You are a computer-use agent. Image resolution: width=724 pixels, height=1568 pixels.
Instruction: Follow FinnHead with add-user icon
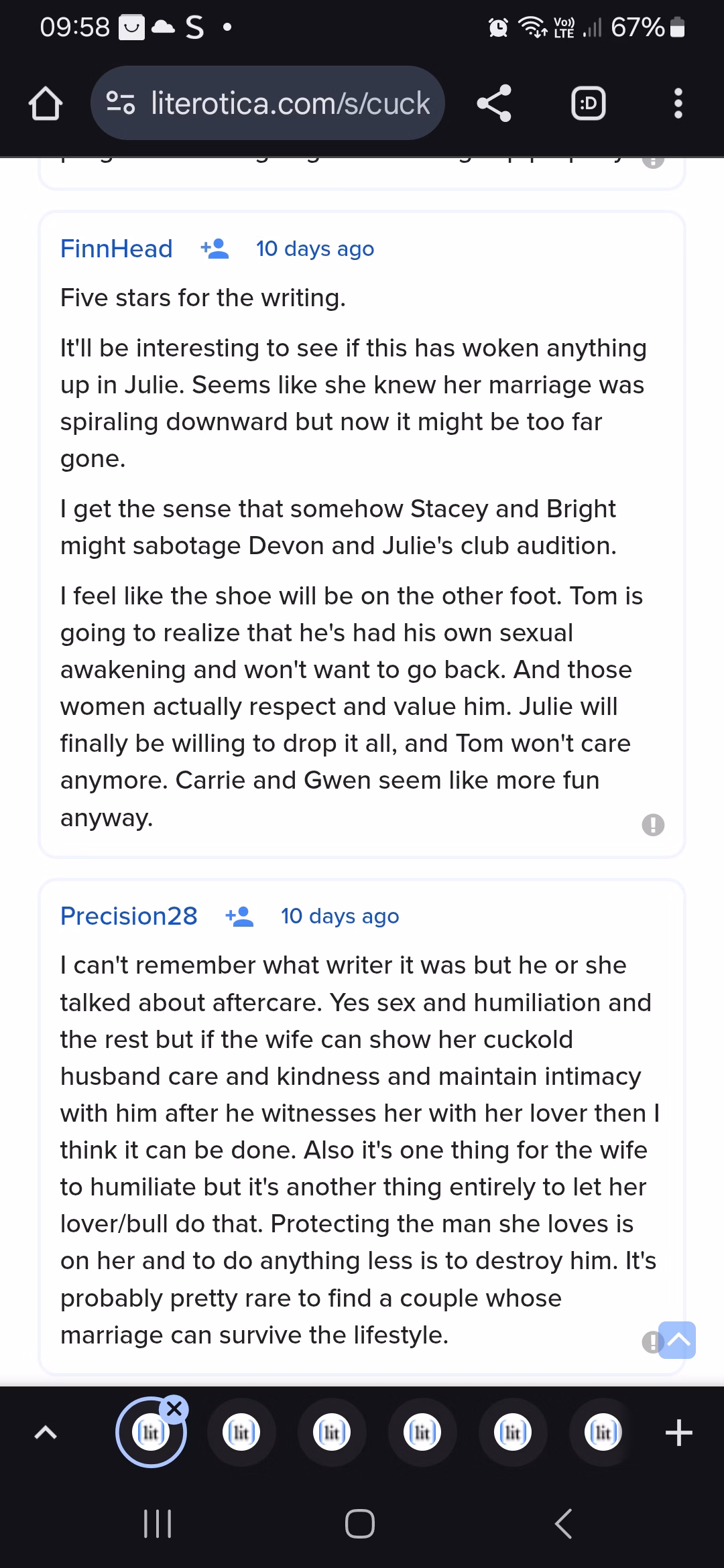pos(215,249)
